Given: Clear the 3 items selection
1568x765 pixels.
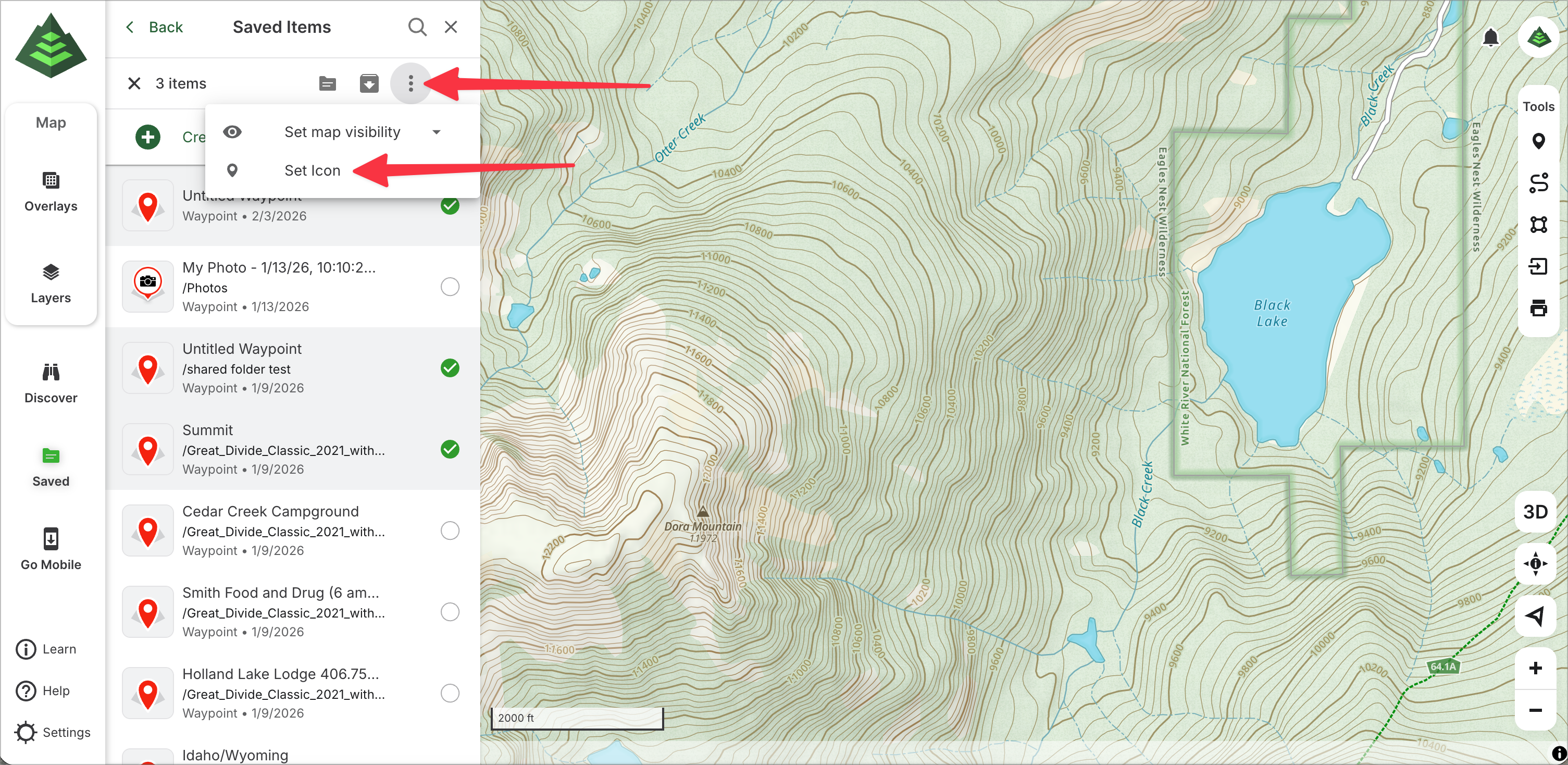Looking at the screenshot, I should (x=134, y=83).
